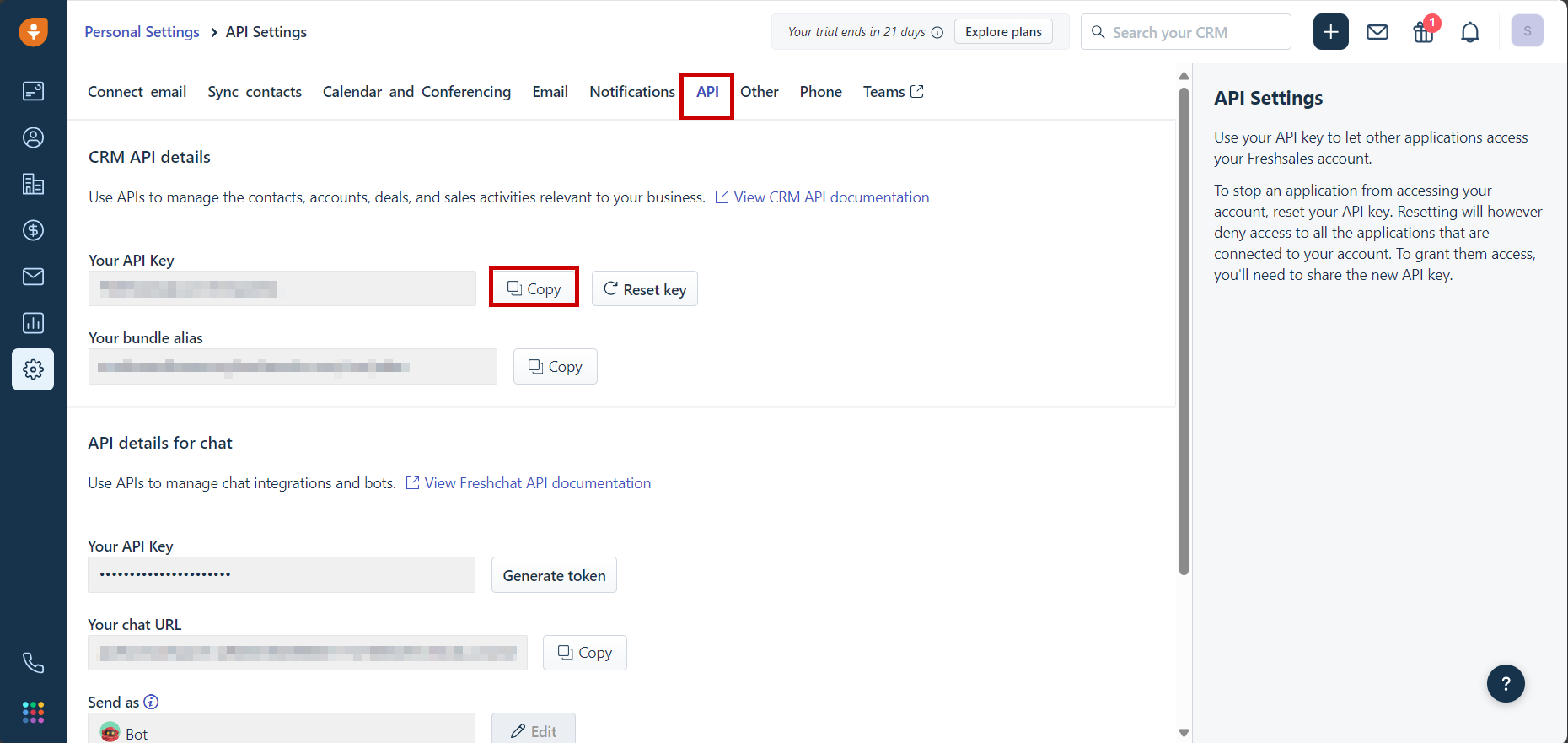The image size is (1568, 743).
Task: Open the Freshworks app switcher grid icon
Action: [x=33, y=712]
